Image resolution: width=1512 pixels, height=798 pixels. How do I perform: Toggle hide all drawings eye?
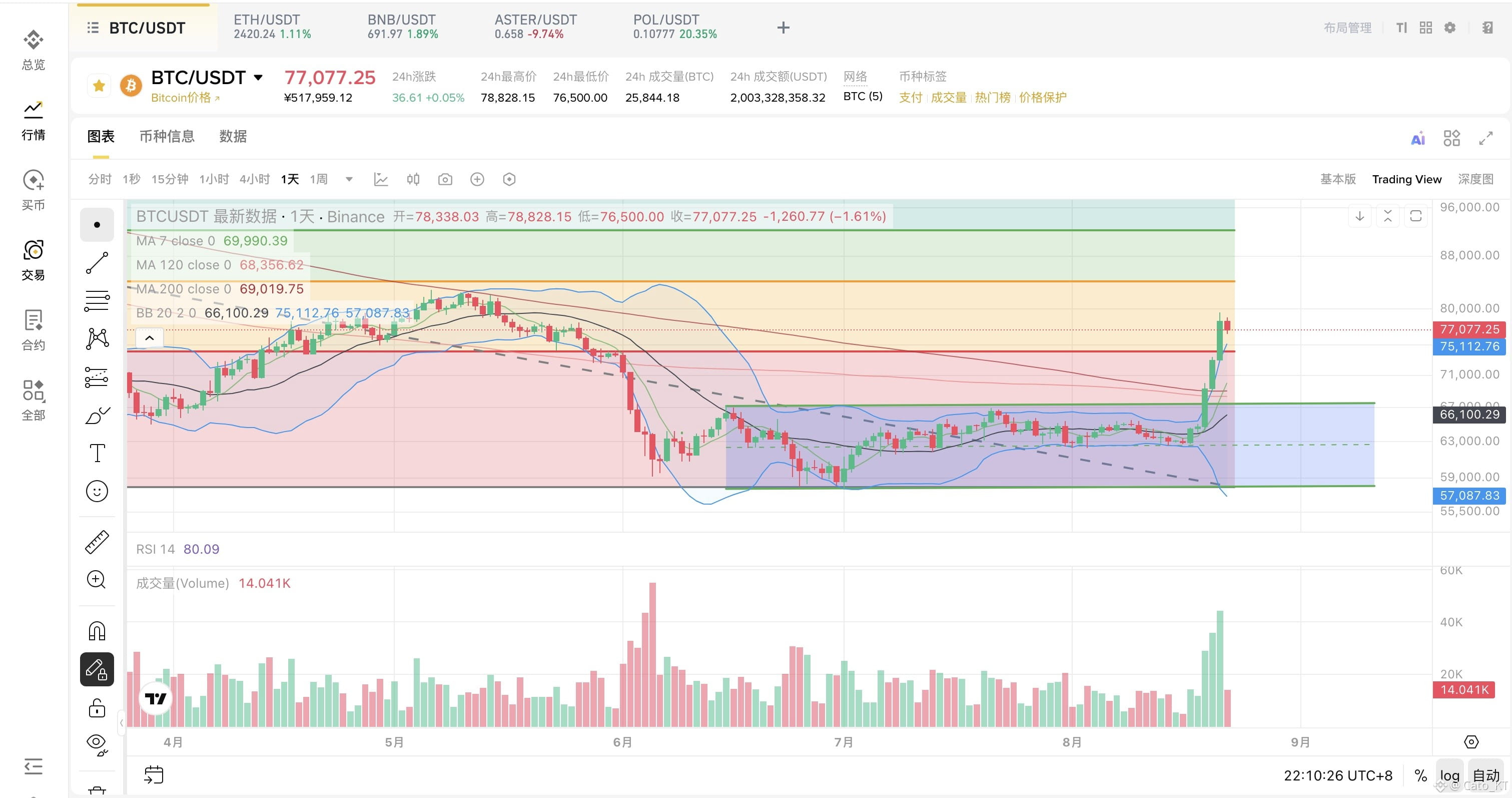(x=97, y=744)
